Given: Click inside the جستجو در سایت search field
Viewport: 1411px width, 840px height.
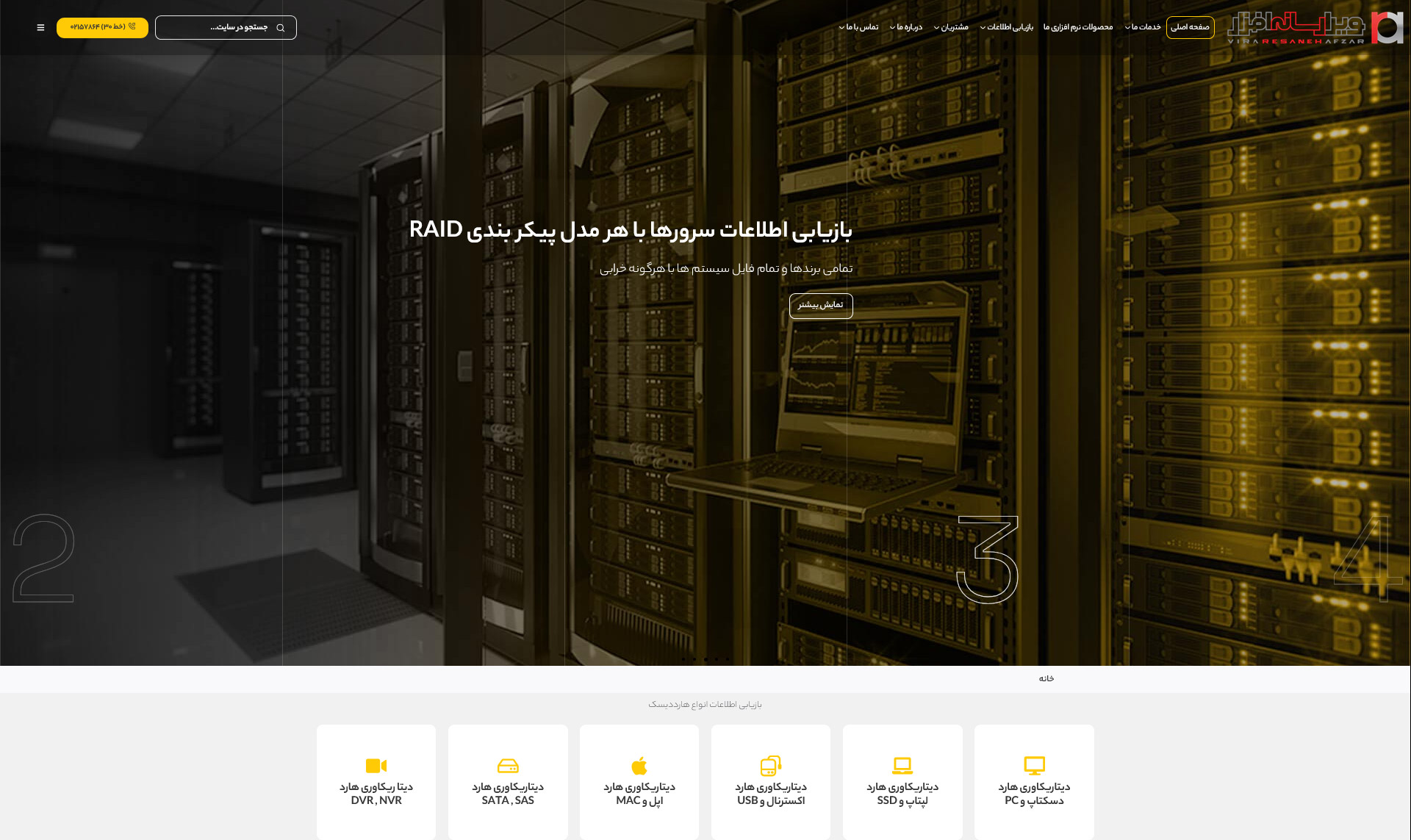Looking at the screenshot, I should click(x=220, y=27).
